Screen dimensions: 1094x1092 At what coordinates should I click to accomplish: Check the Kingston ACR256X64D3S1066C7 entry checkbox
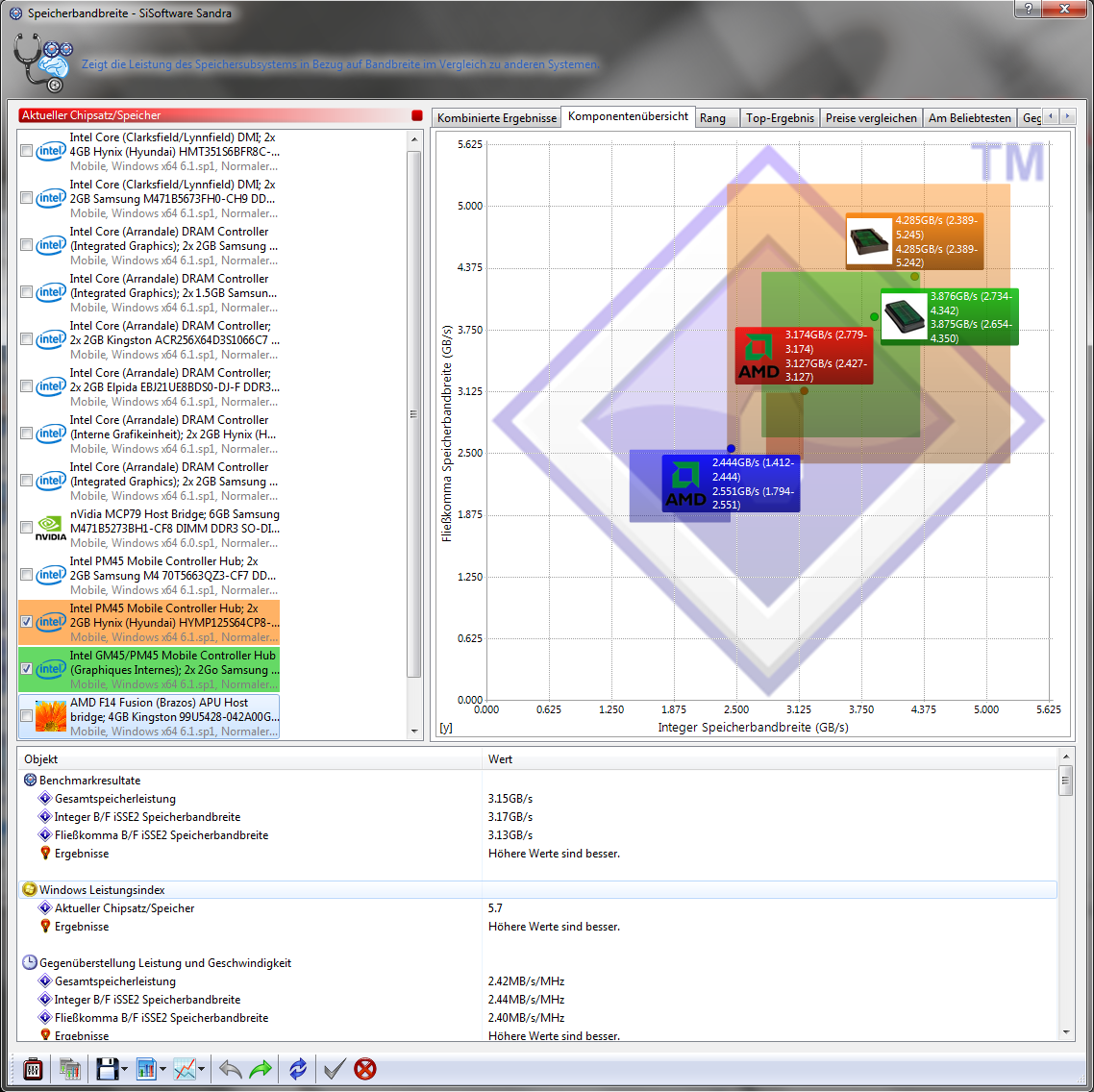click(x=27, y=339)
